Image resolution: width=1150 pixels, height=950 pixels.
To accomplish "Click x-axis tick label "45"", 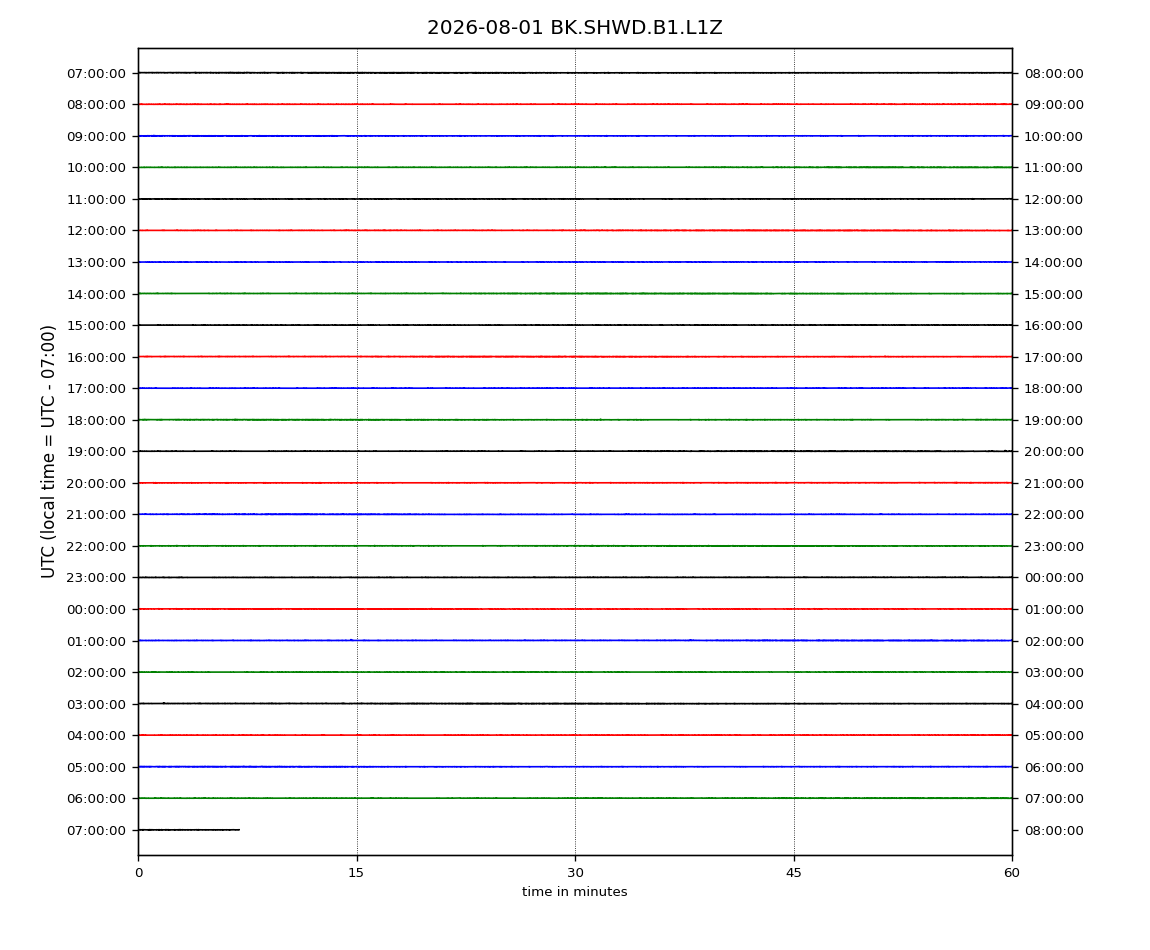I will [794, 873].
